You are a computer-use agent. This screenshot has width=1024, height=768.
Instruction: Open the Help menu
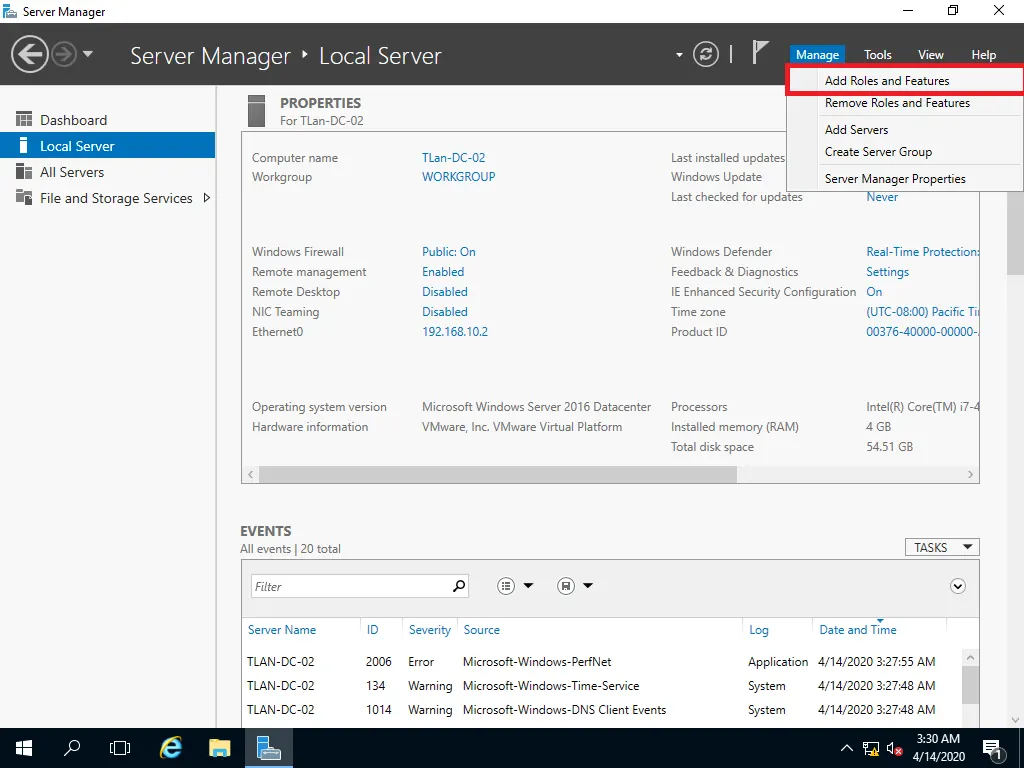984,55
